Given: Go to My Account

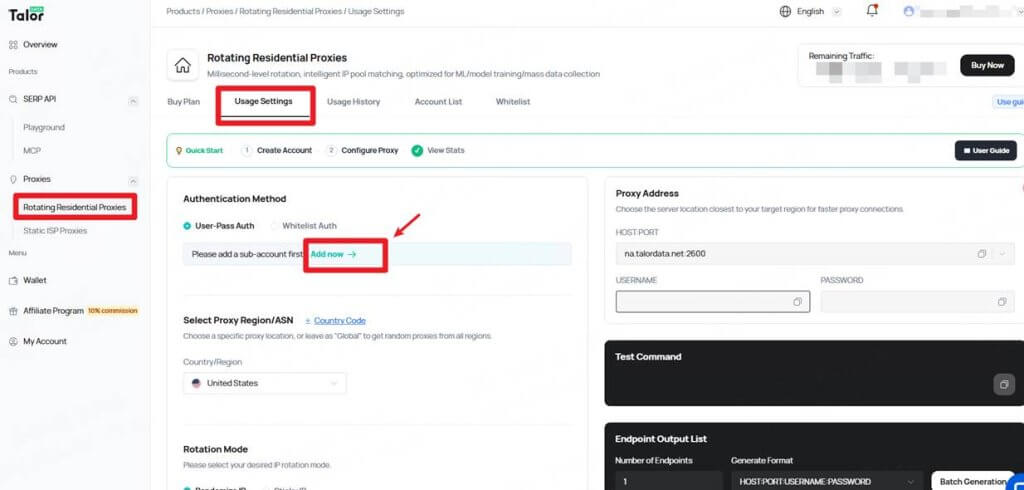Looking at the screenshot, I should coord(45,341).
